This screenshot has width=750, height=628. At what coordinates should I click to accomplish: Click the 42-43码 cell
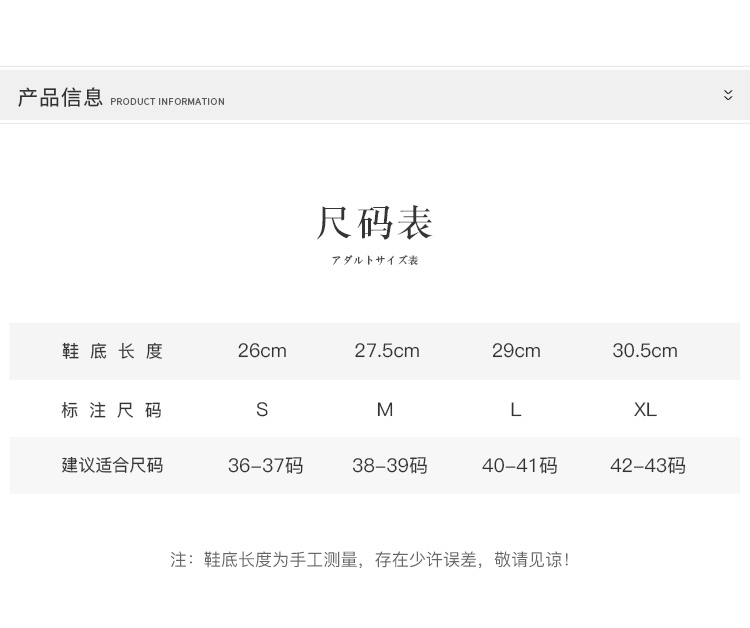(648, 465)
